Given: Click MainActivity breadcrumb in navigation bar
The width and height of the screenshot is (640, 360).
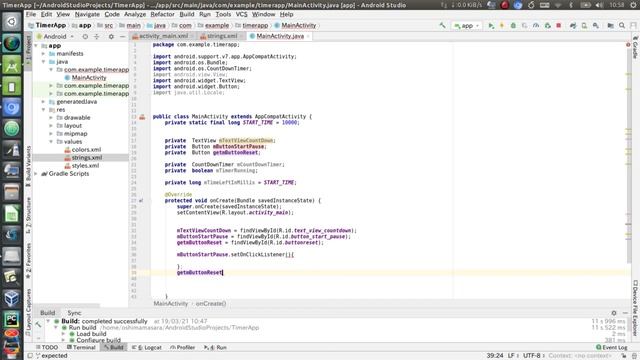Looking at the screenshot, I should point(295,25).
